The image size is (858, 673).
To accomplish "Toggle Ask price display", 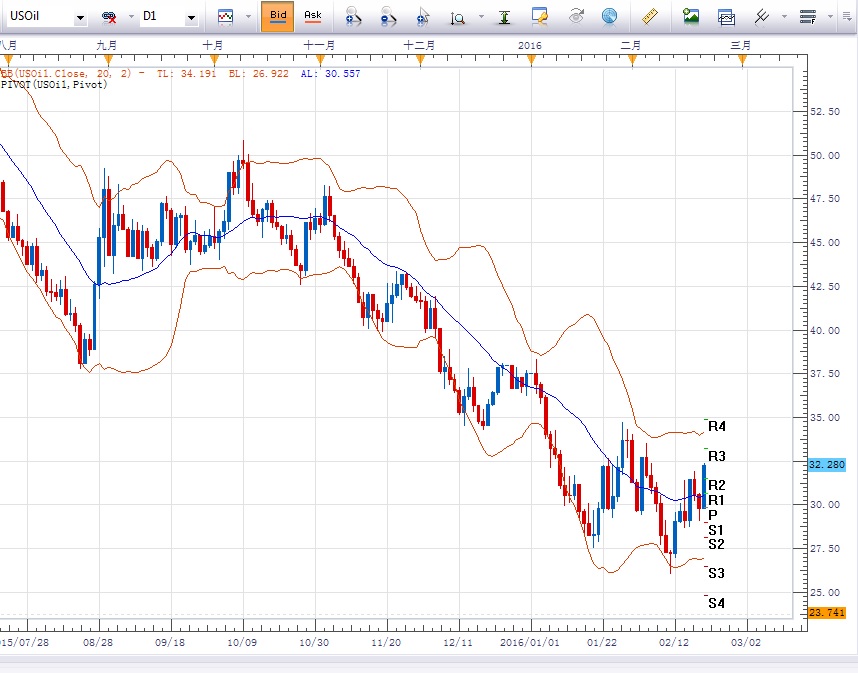I will pyautogui.click(x=312, y=16).
